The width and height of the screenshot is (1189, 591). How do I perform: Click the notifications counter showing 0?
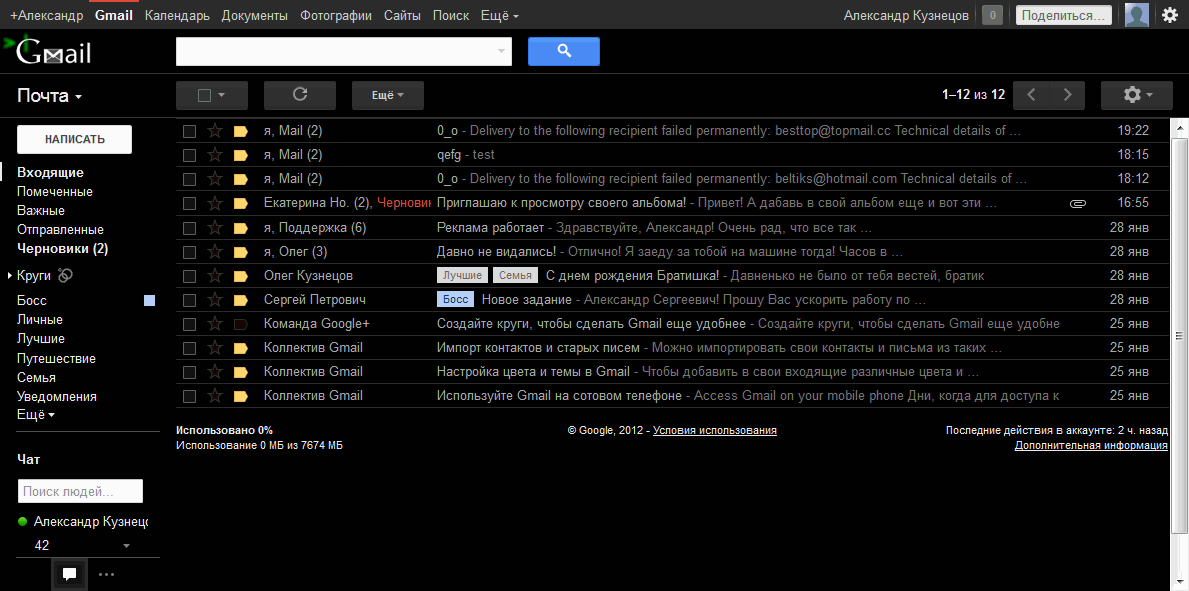[993, 15]
